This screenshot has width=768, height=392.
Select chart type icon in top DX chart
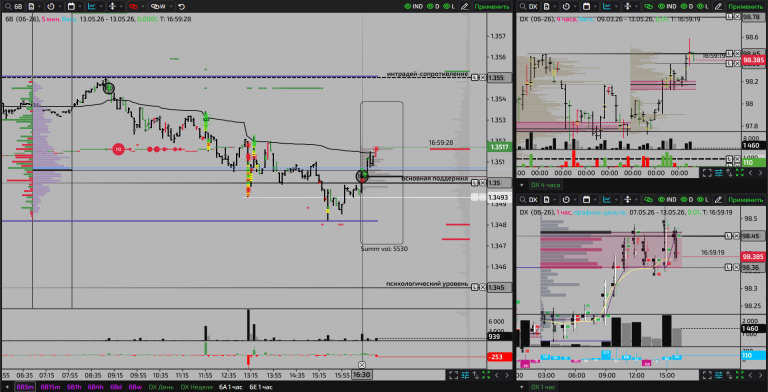[x=607, y=6]
